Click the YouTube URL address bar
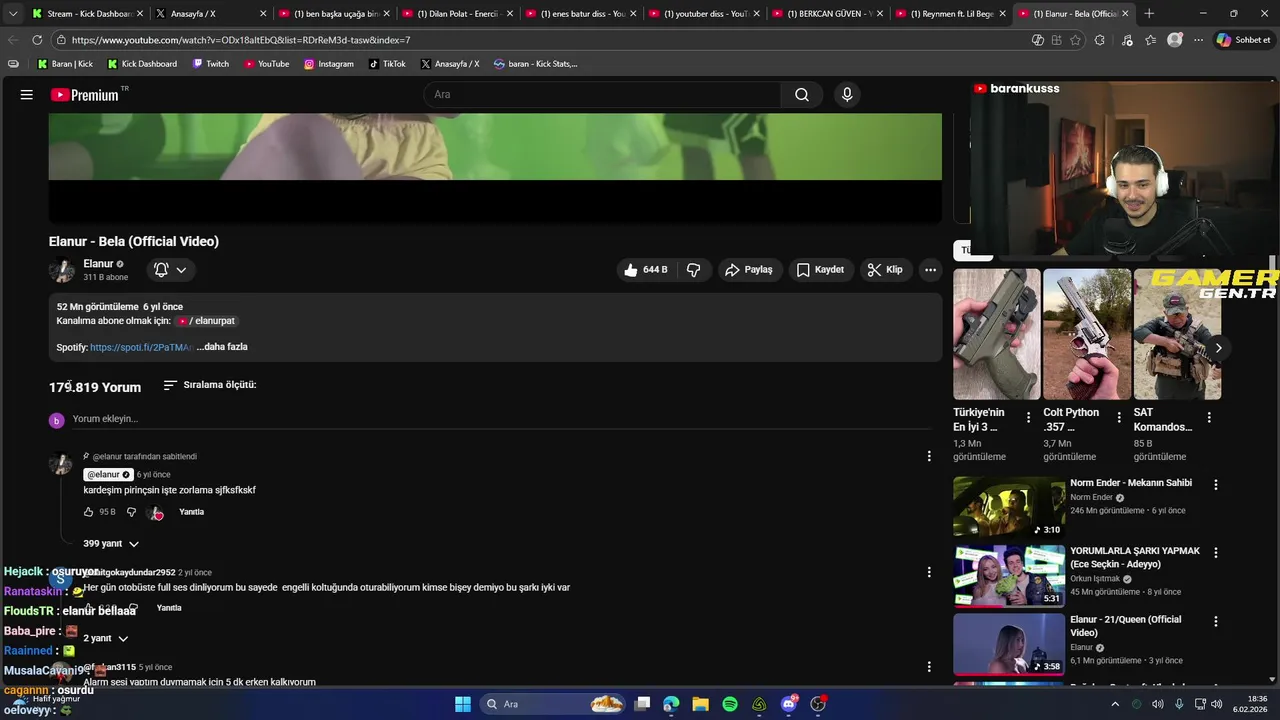 coord(540,40)
